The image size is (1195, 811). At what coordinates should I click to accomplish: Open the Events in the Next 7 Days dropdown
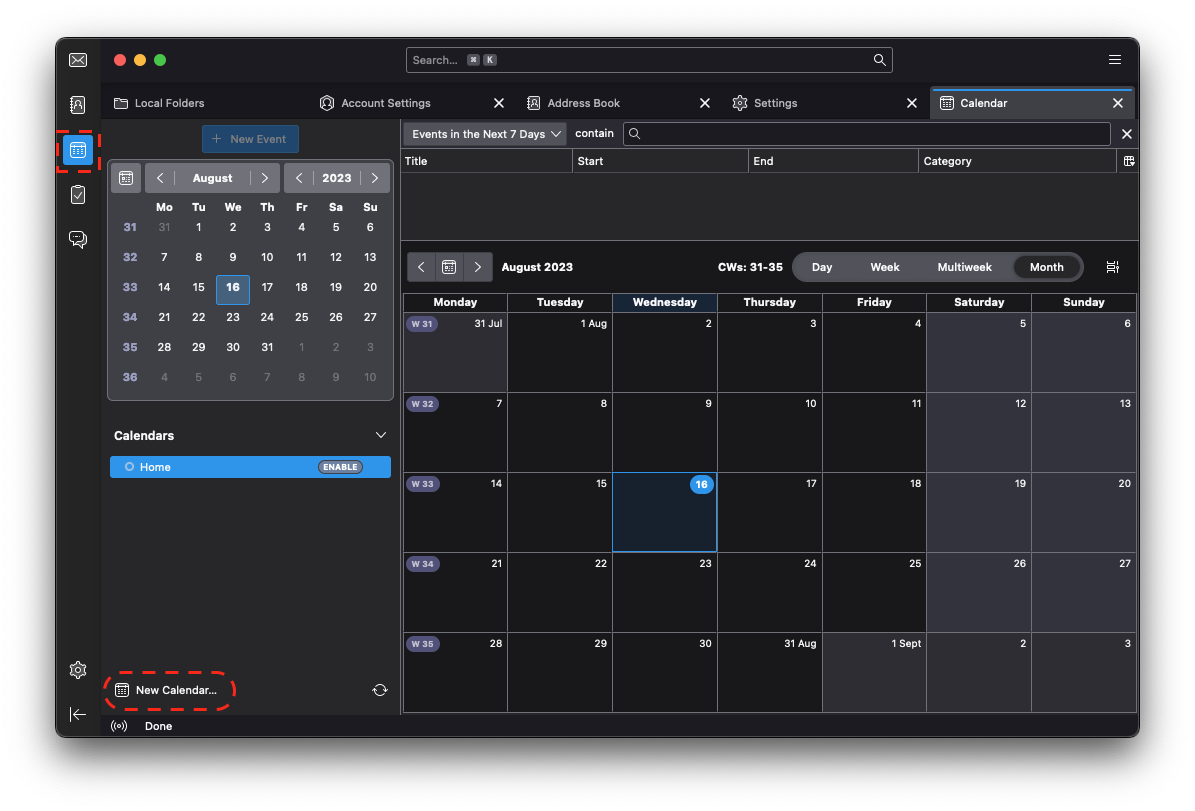pos(484,133)
